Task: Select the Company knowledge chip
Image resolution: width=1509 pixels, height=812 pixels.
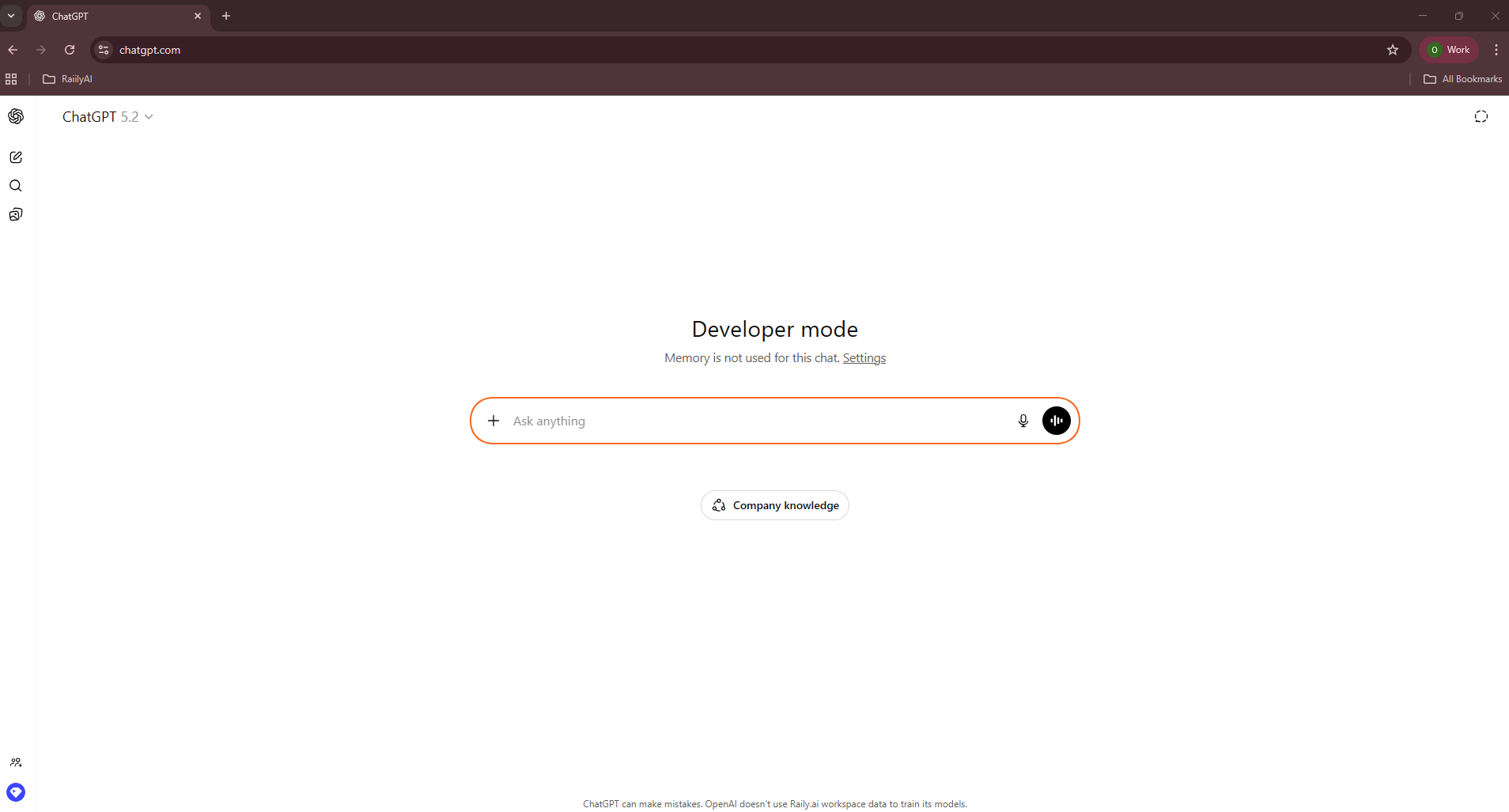Action: tap(775, 505)
